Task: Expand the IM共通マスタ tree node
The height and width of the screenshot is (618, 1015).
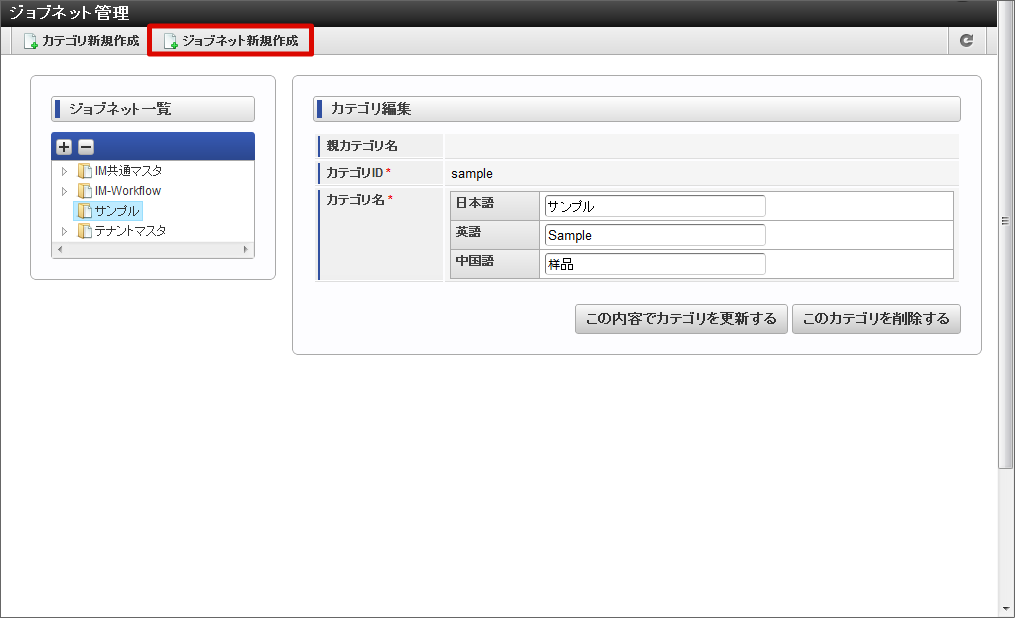Action: pyautogui.click(x=64, y=171)
